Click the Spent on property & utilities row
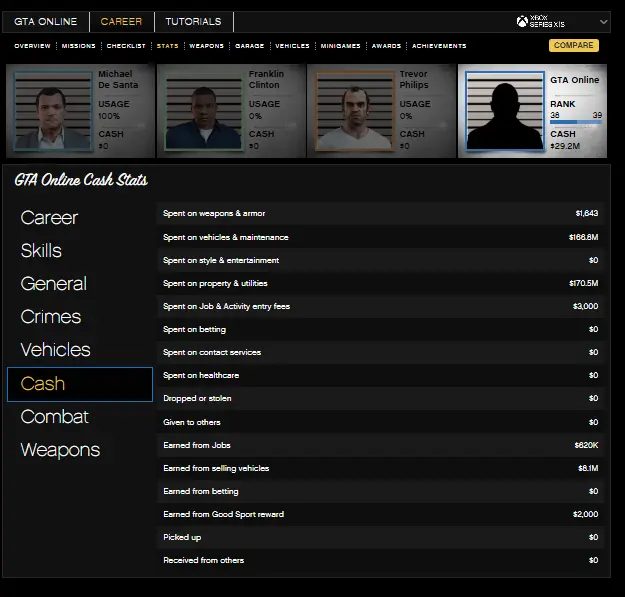Screen dimensions: 625x597 pyautogui.click(x=381, y=283)
